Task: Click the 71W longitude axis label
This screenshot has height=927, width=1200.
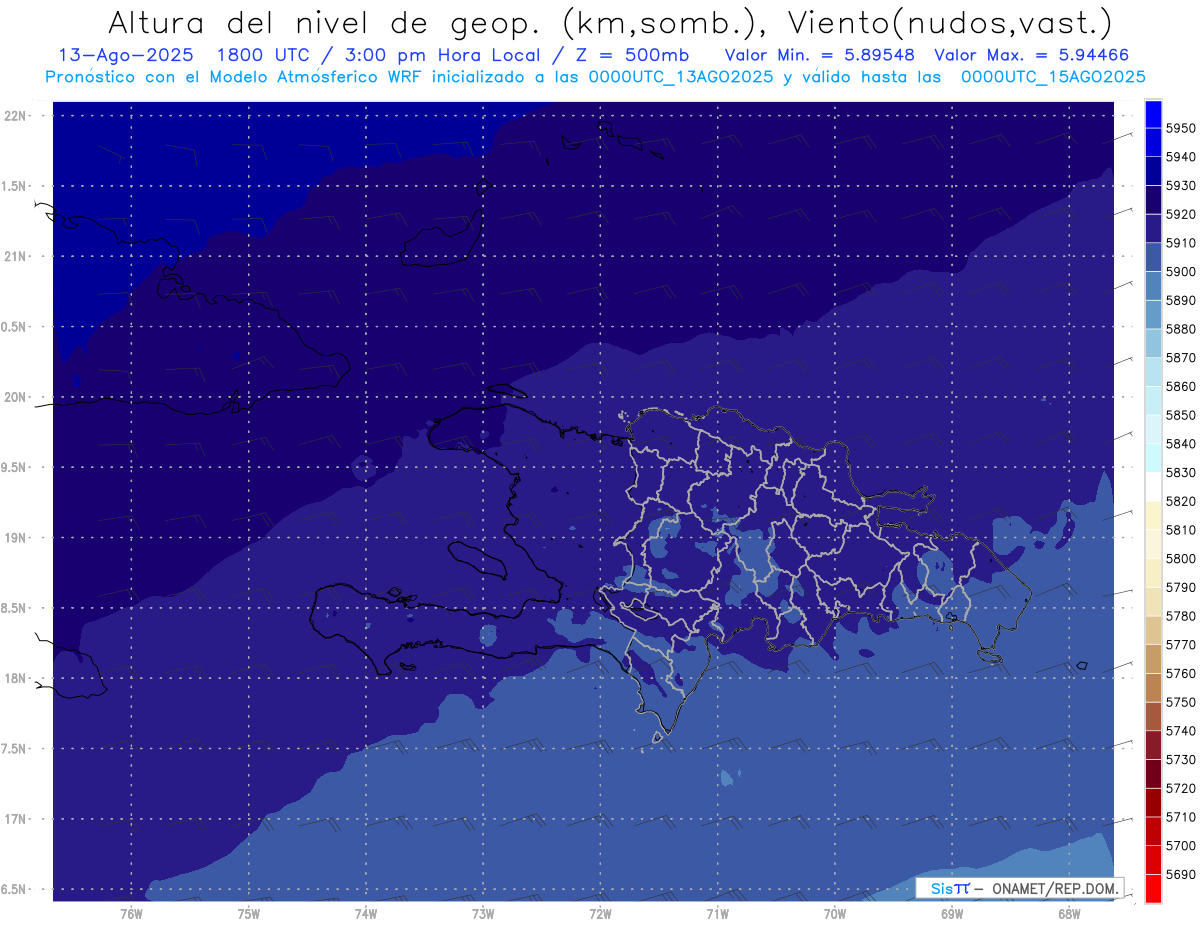Action: tap(717, 913)
